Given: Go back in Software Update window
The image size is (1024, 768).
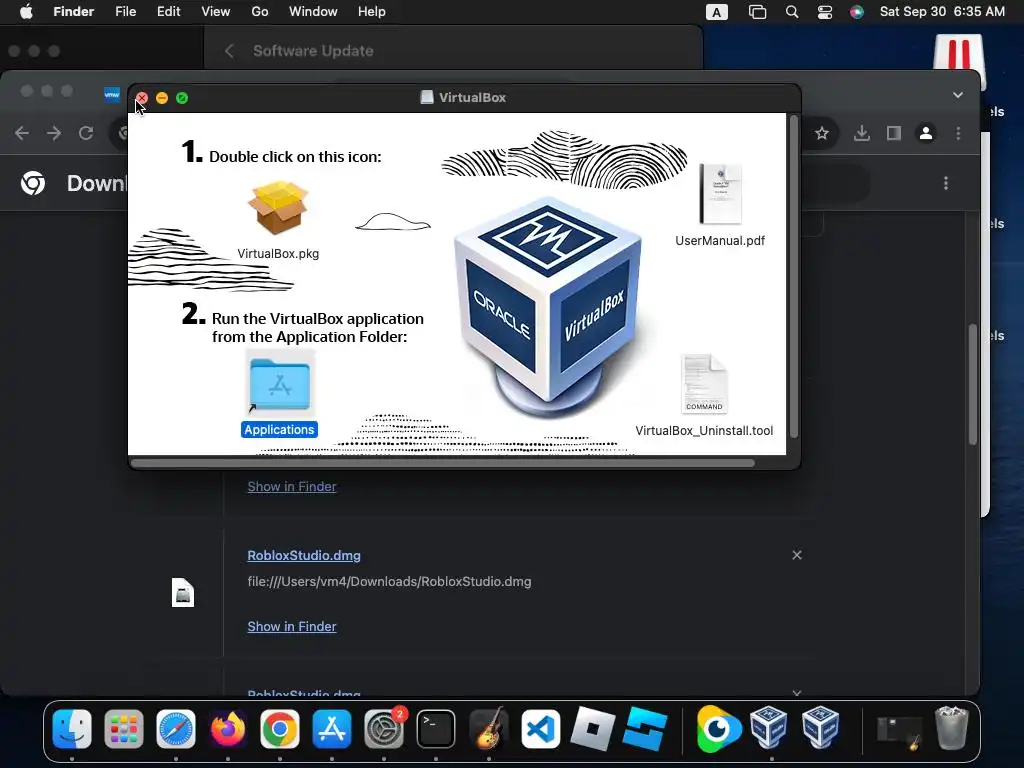Looking at the screenshot, I should pyautogui.click(x=229, y=51).
